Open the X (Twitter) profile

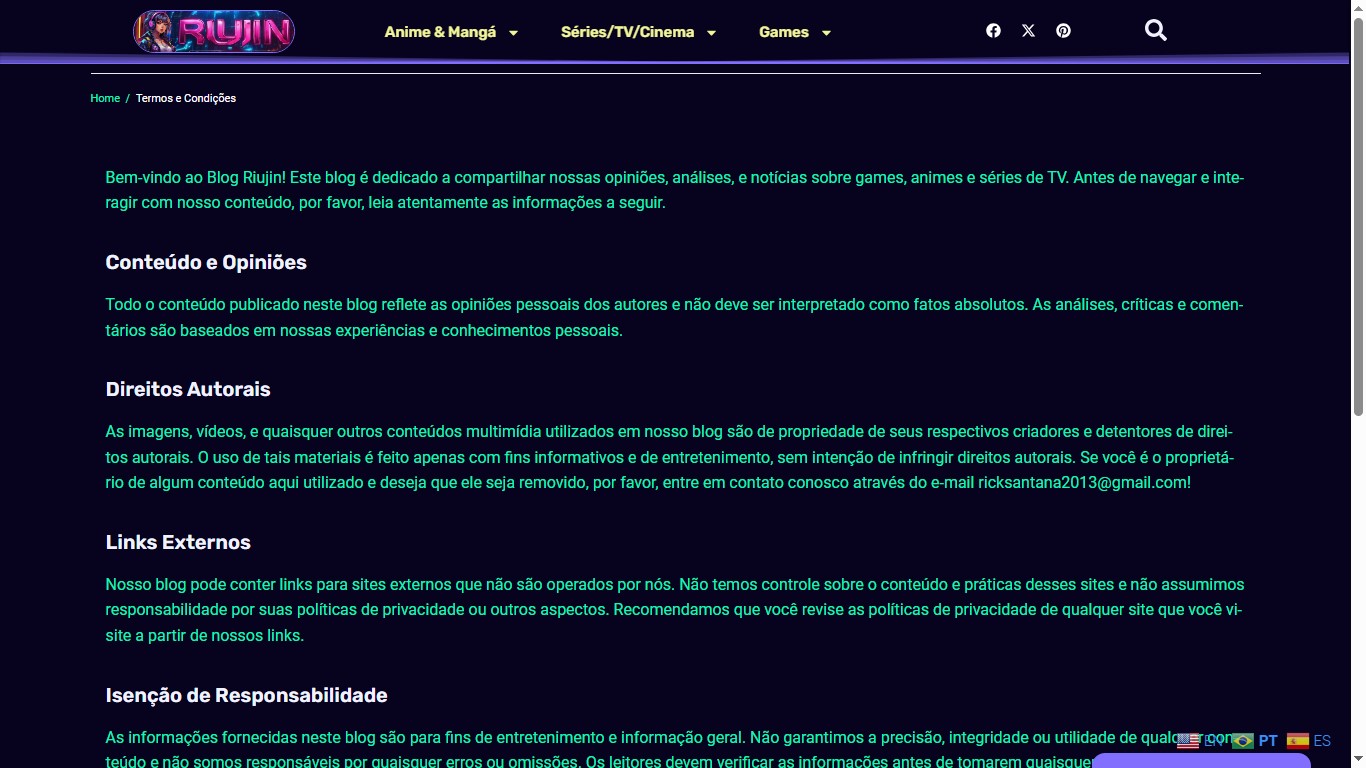pyautogui.click(x=1028, y=30)
